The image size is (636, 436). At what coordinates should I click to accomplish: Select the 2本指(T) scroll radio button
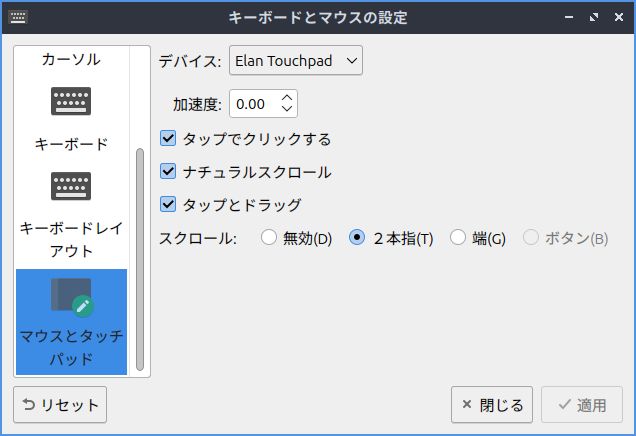click(357, 237)
